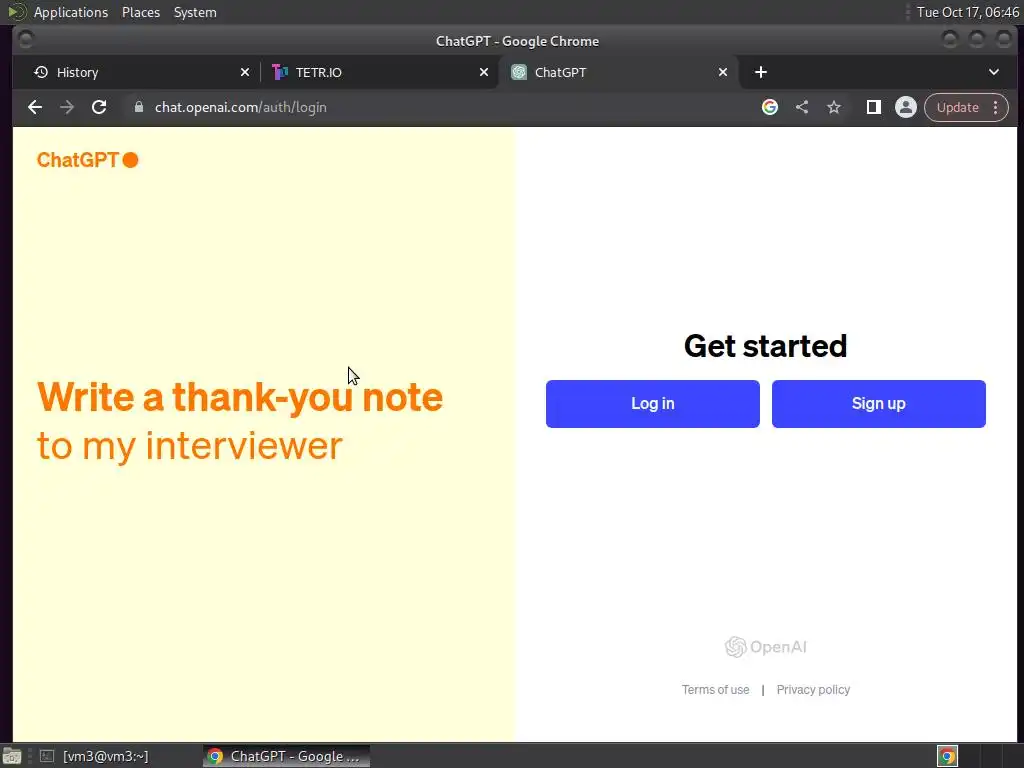
Task: Expand the tab search chevron
Action: [994, 72]
